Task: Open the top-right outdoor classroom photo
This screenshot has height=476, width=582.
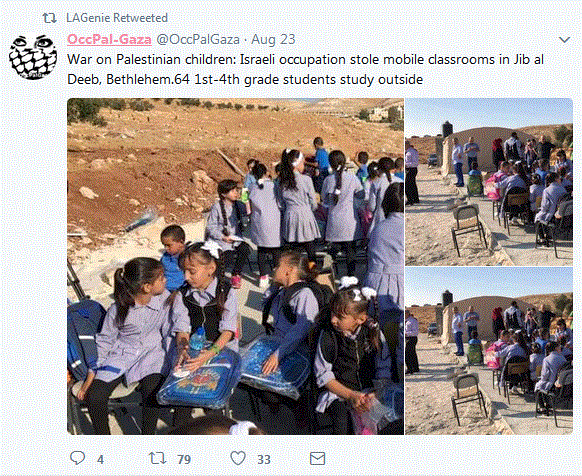Action: tap(489, 182)
